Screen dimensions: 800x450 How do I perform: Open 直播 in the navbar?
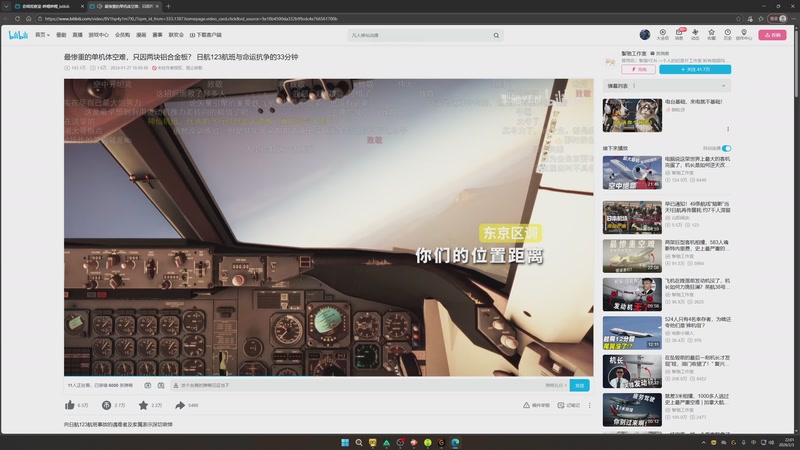pos(78,35)
